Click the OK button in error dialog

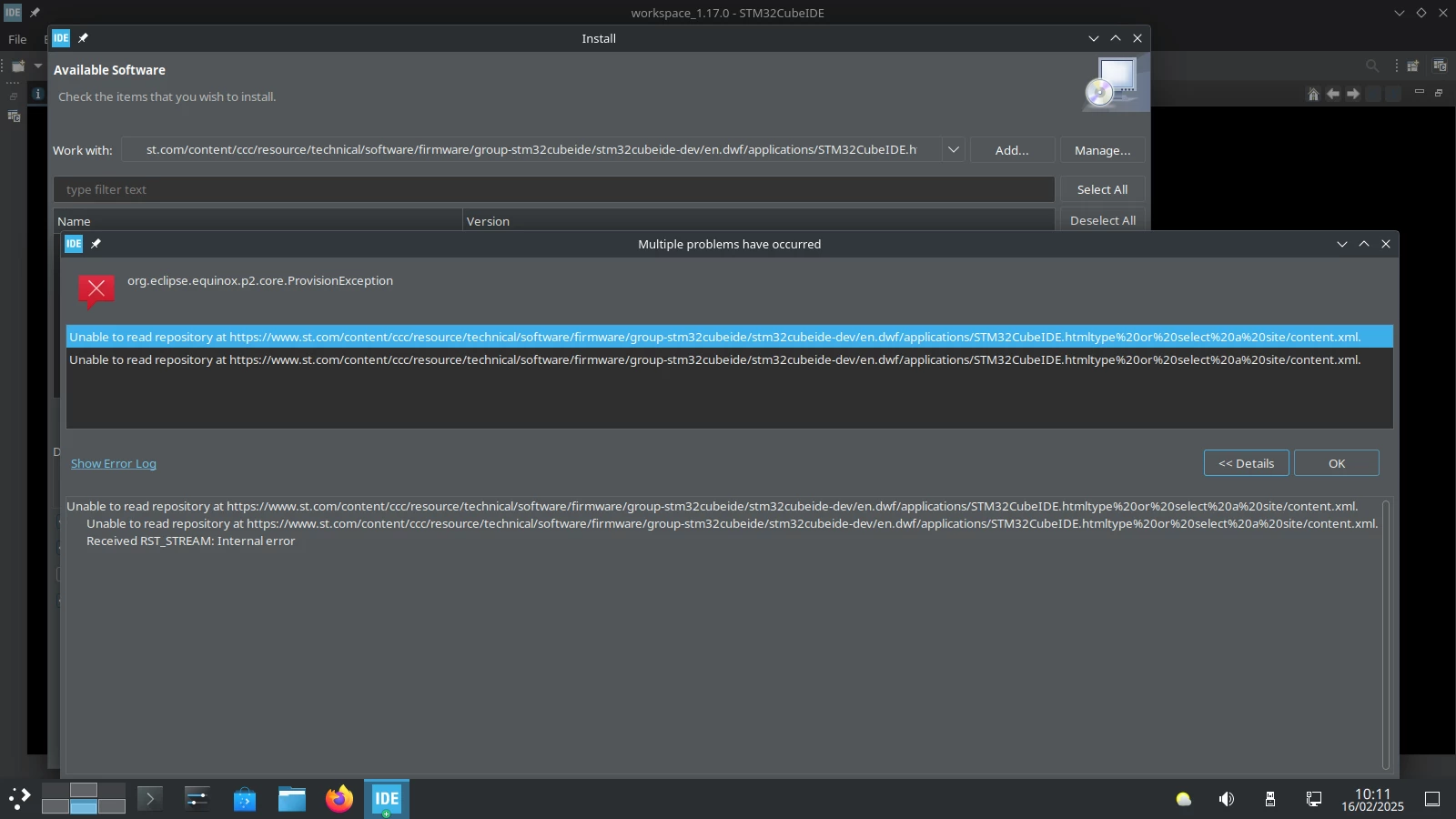click(1336, 463)
